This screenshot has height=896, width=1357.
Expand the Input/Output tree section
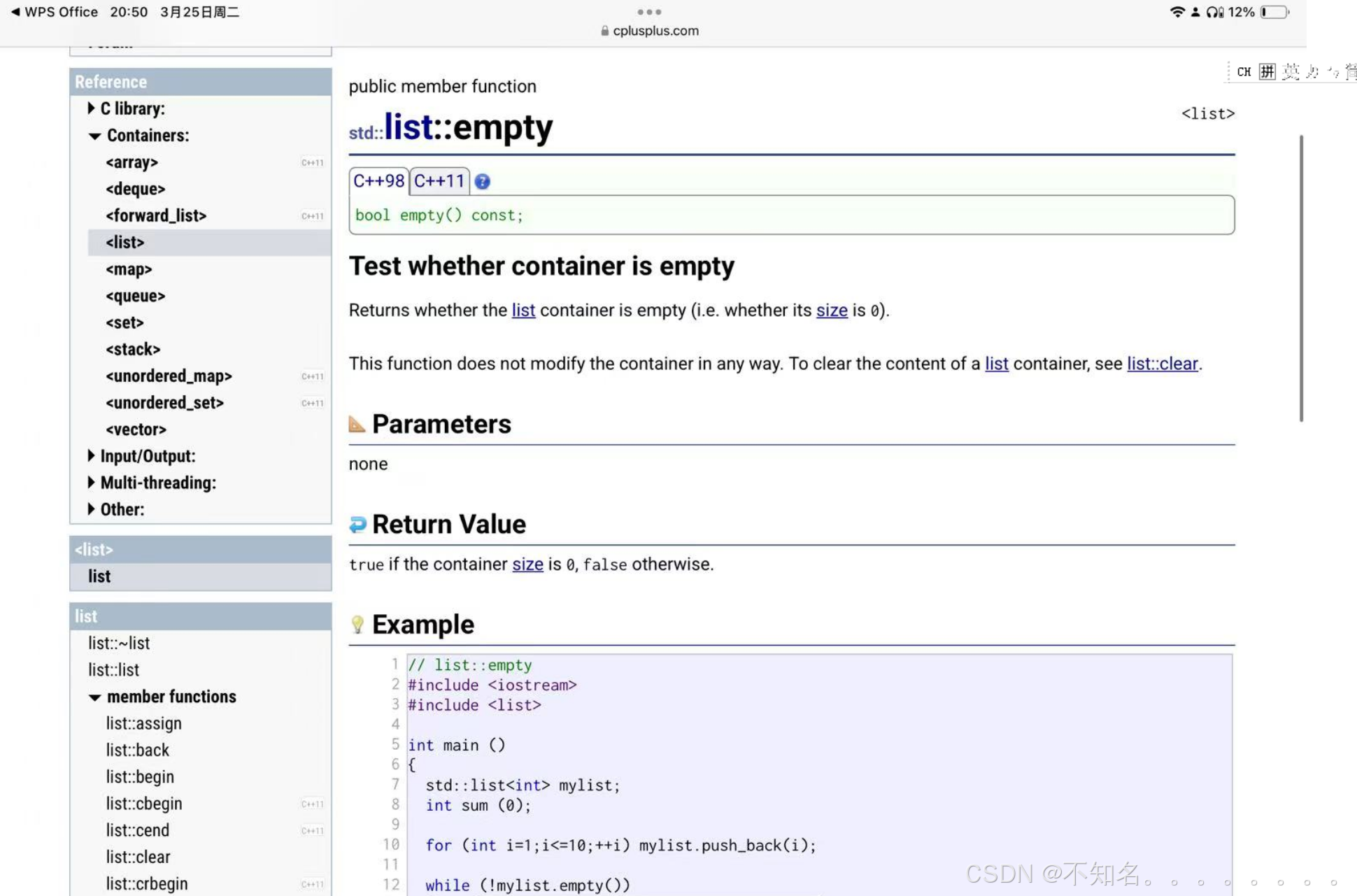point(91,456)
